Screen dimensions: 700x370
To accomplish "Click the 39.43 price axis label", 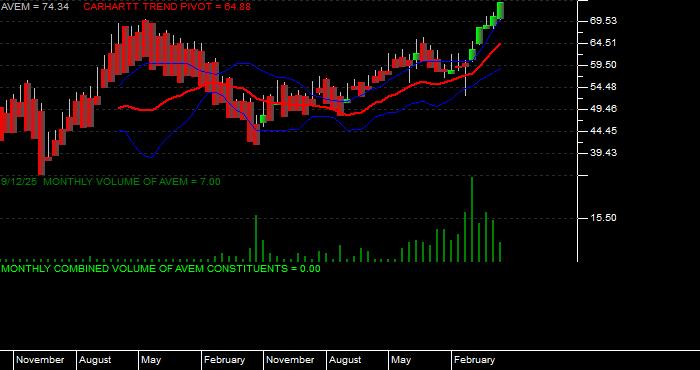I will tap(603, 153).
